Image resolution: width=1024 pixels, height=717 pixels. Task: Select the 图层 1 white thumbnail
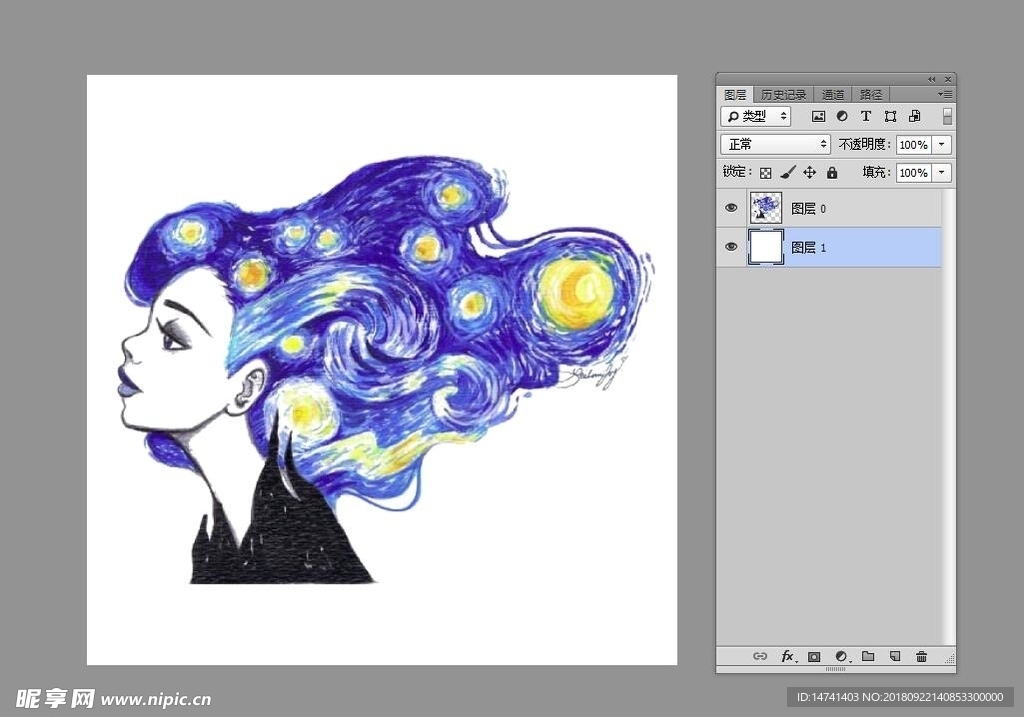[x=765, y=247]
